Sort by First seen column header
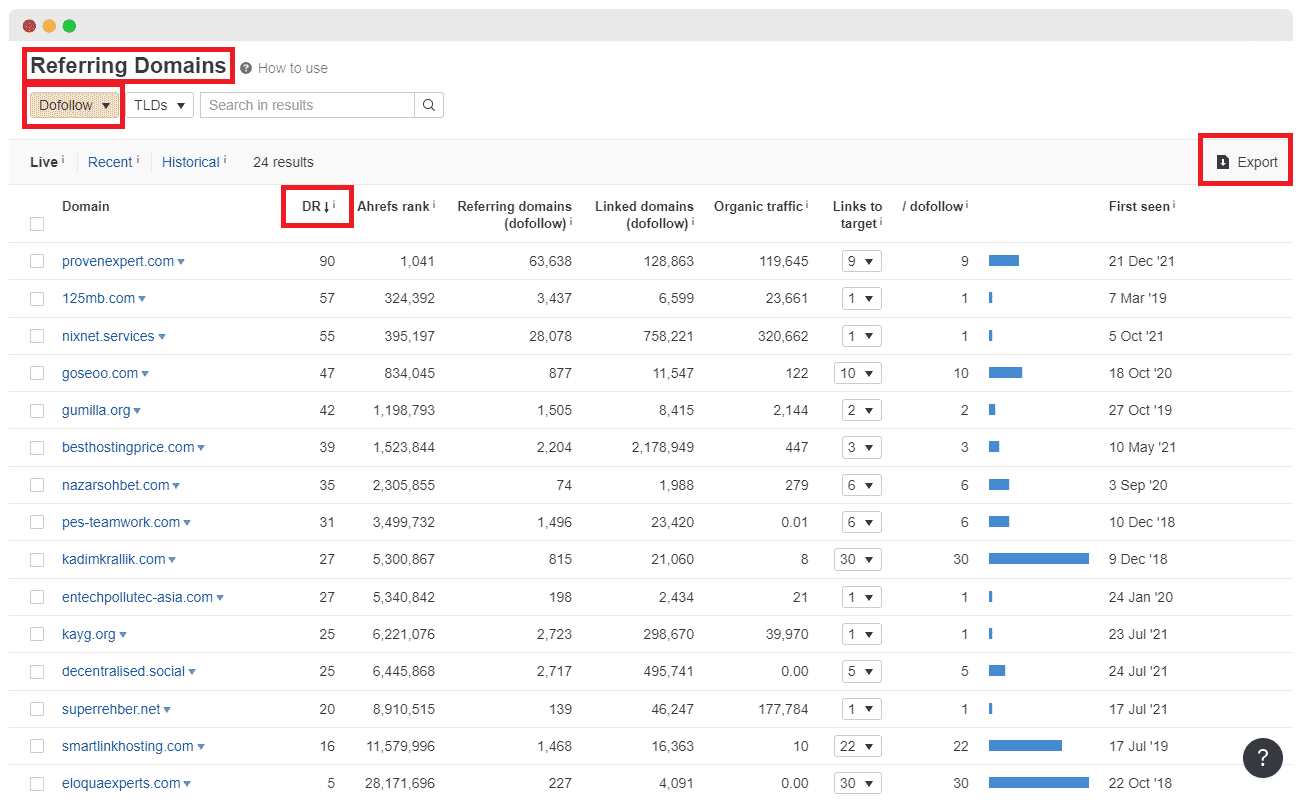Viewport: 1302px width, 803px height. [1139, 206]
